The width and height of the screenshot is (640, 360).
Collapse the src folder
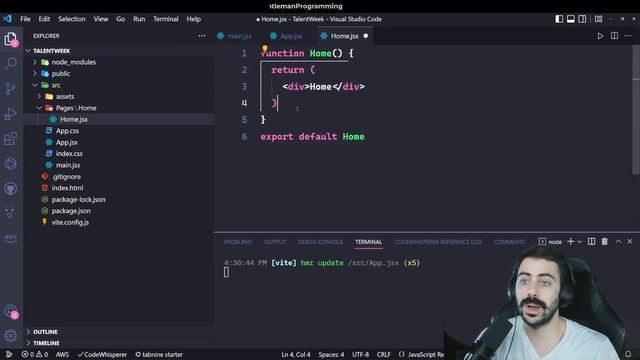(x=35, y=85)
